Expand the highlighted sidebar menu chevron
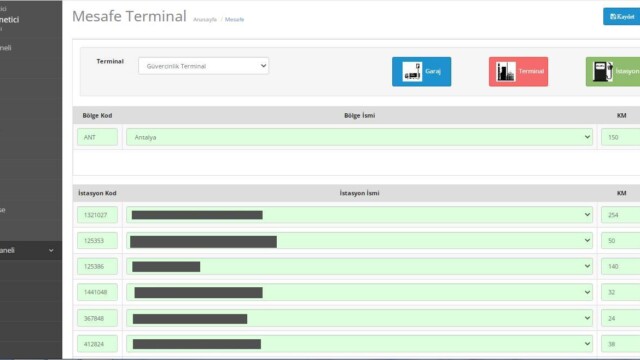Viewport: 640px width, 360px height. (x=51, y=250)
